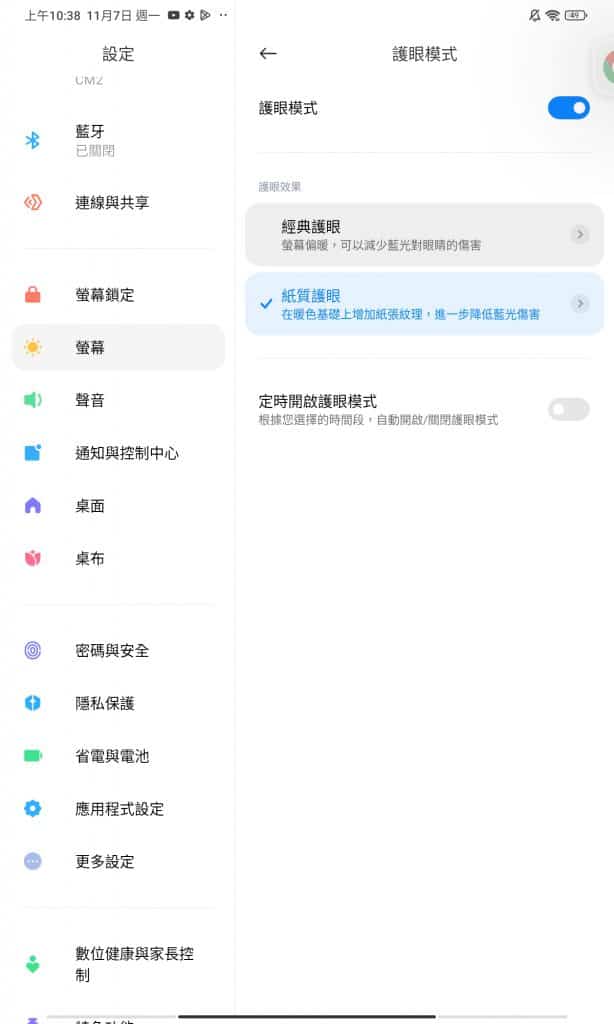This screenshot has height=1024, width=614.
Task: Tap the 密碼與安全 fingerprint icon
Action: click(x=32, y=651)
